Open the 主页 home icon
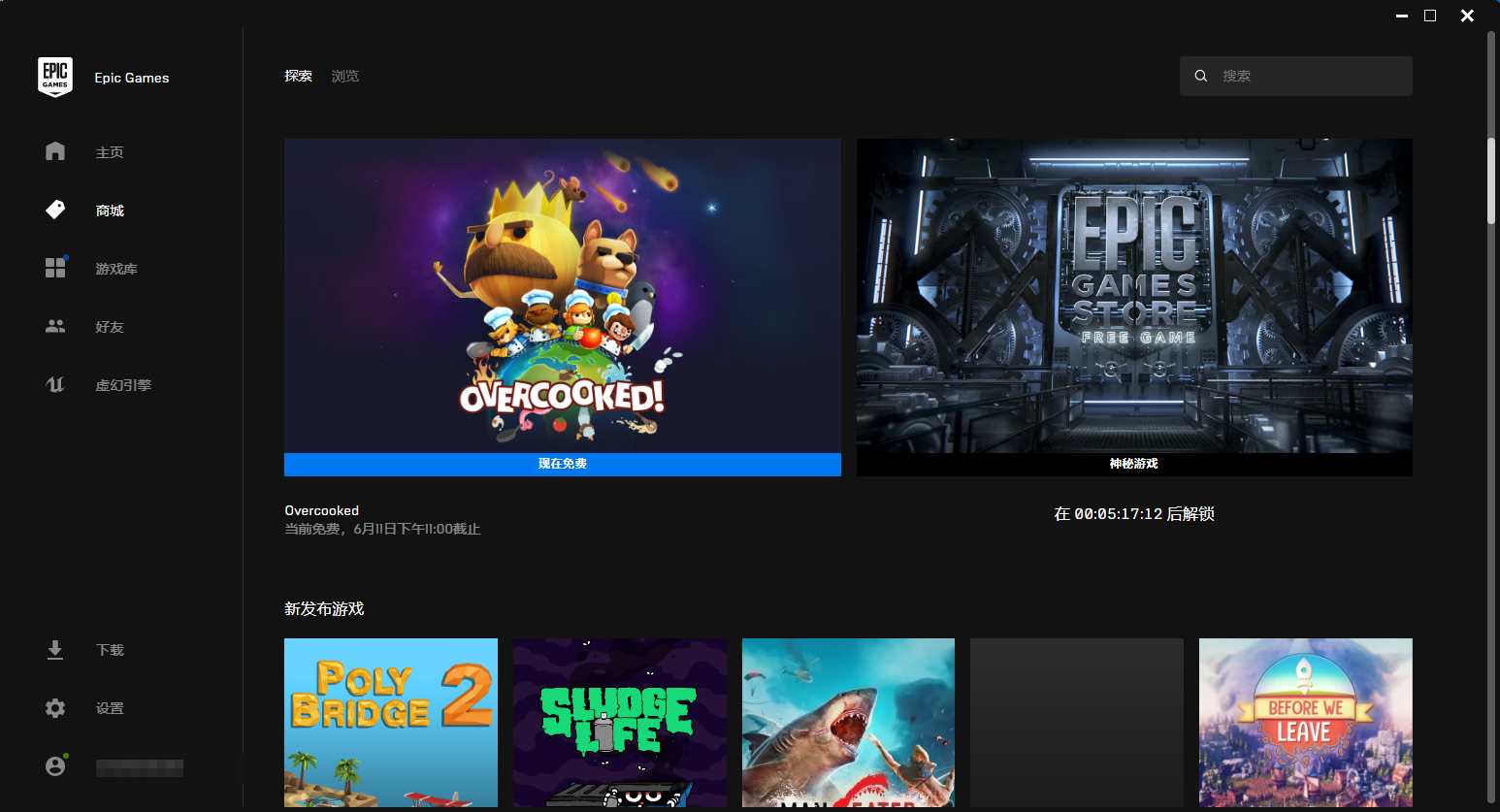This screenshot has height=812, width=1500. [55, 151]
